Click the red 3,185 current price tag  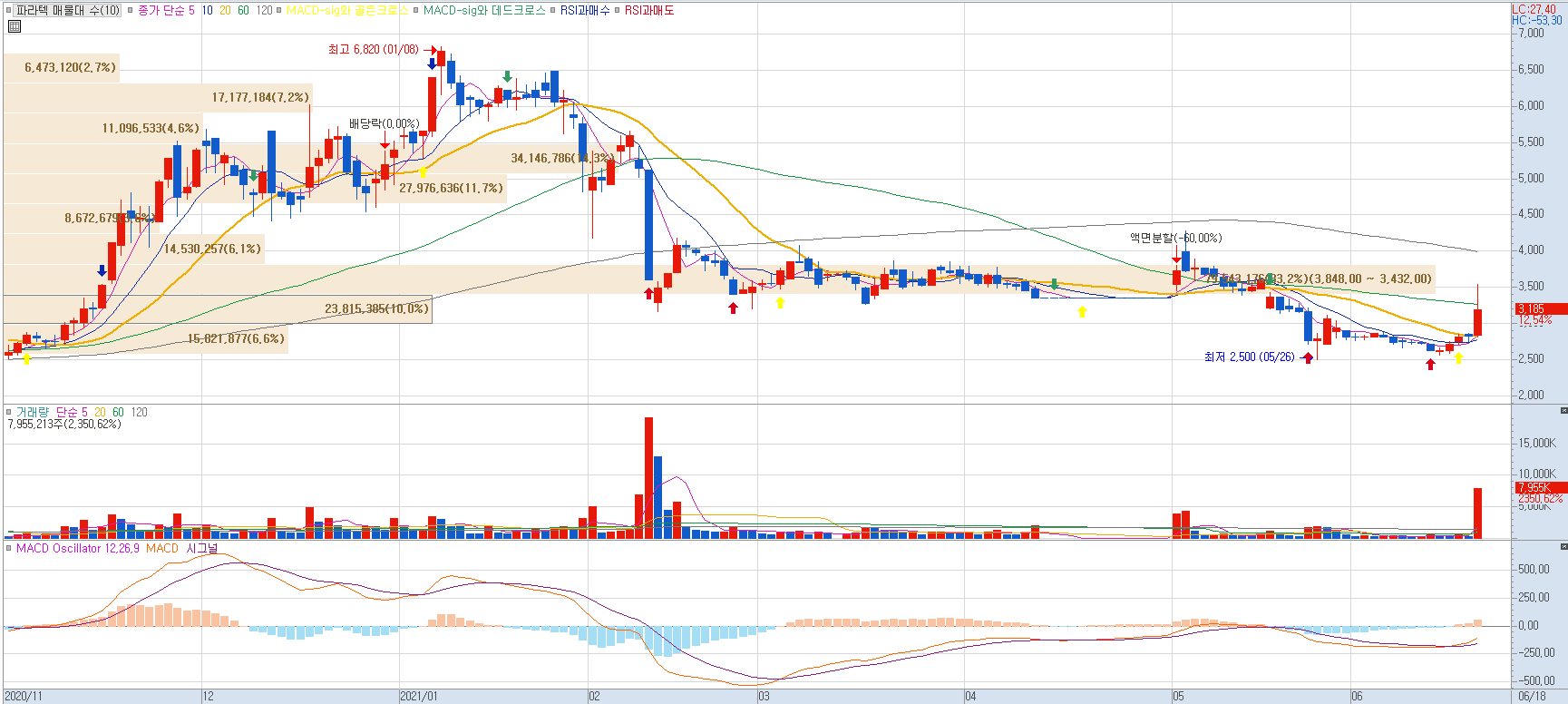pos(1541,308)
